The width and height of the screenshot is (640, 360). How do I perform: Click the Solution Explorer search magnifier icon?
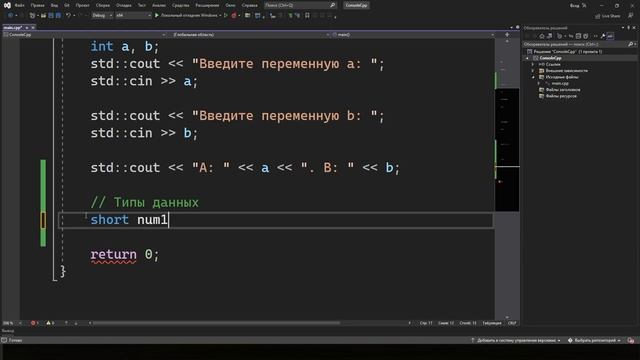pos(630,44)
